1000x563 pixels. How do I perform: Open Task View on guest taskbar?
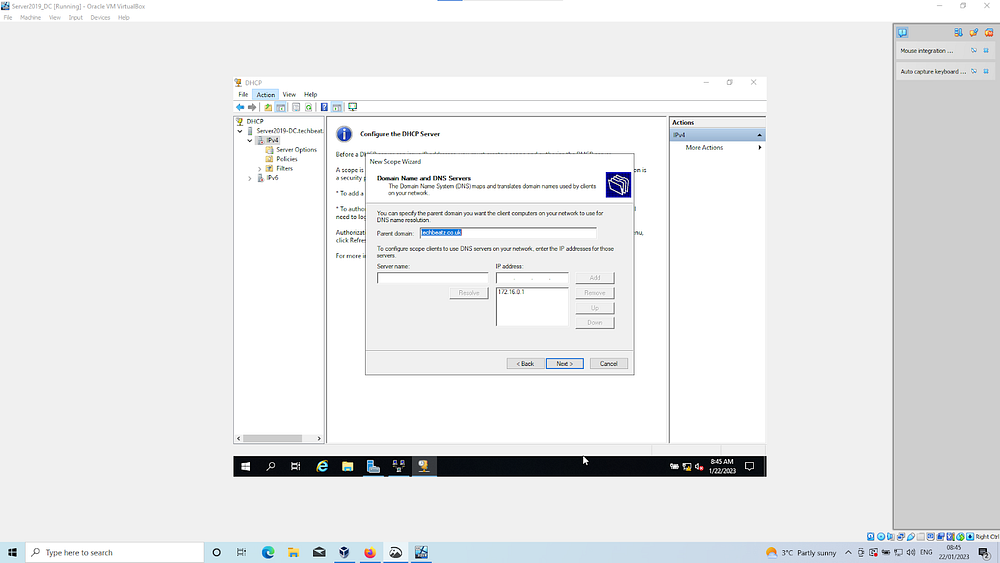295,467
